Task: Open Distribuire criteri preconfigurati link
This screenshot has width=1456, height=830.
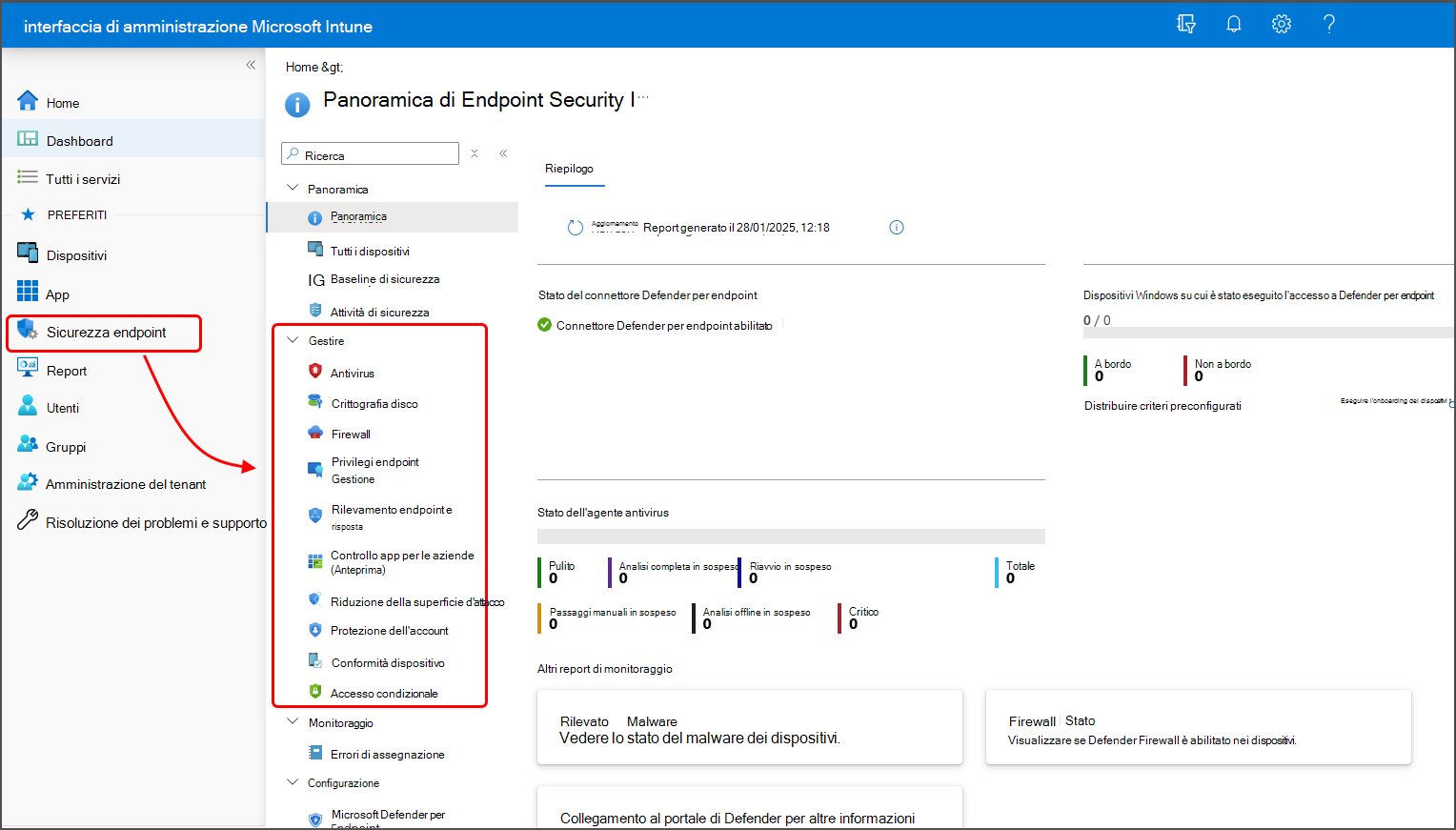Action: [1163, 406]
